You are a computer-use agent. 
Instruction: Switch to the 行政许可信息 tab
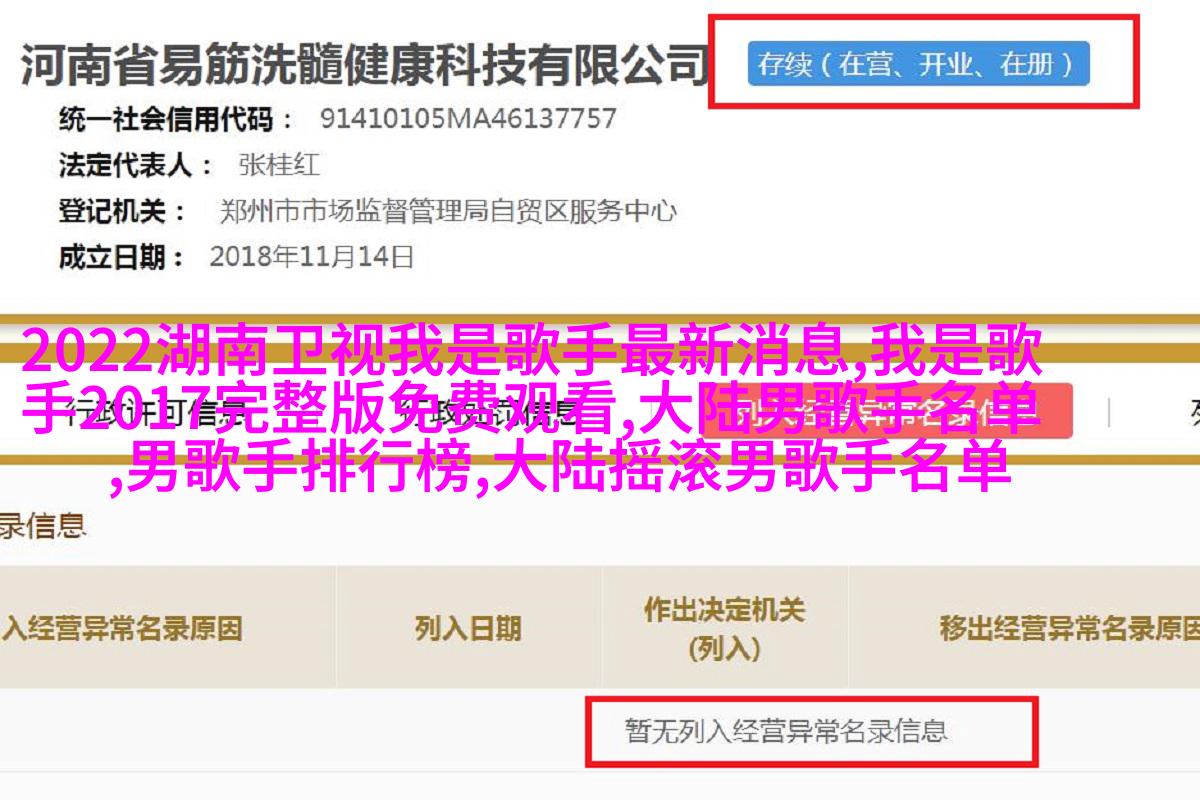tap(141, 410)
